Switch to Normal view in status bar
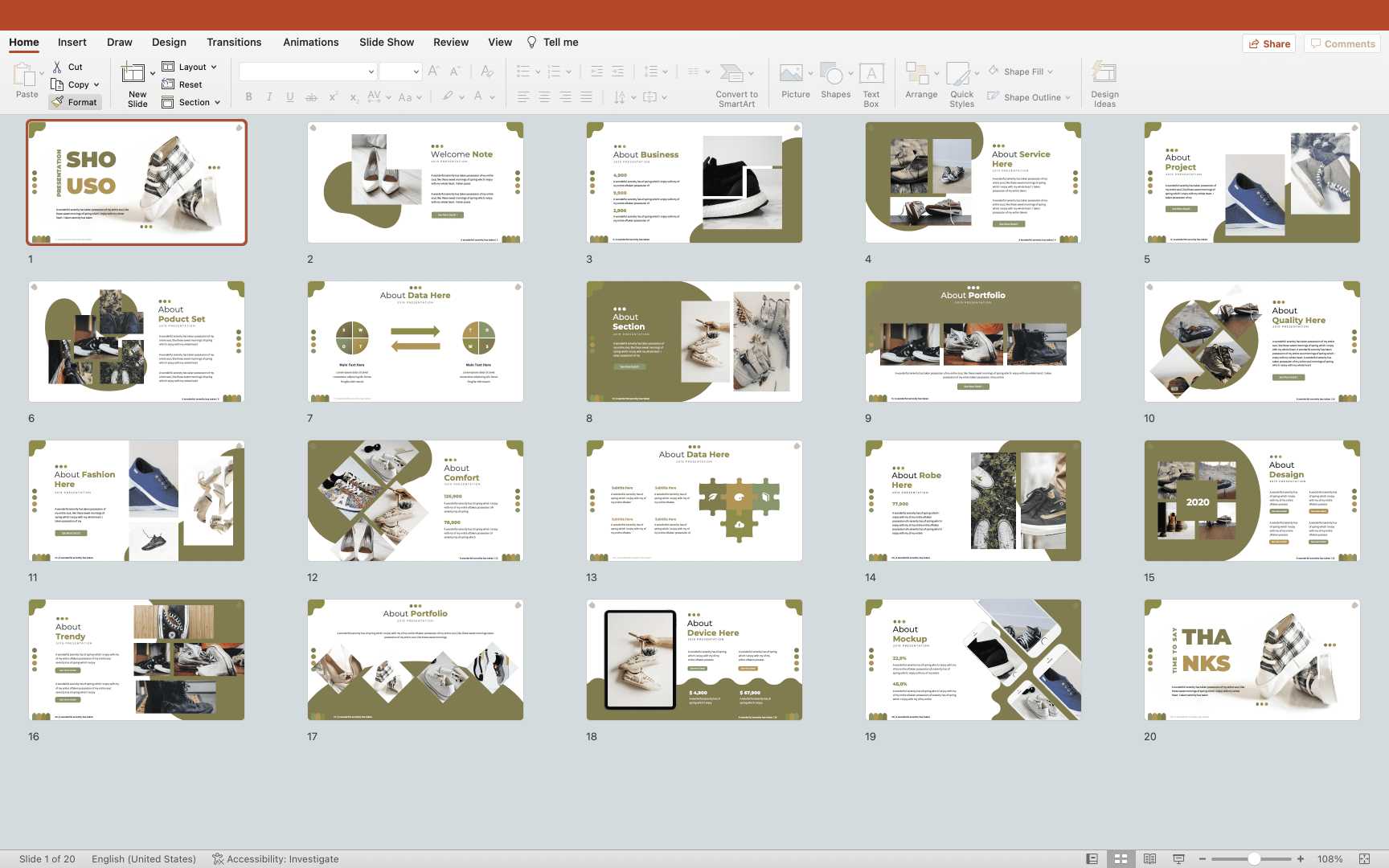This screenshot has width=1389, height=868. click(1092, 858)
